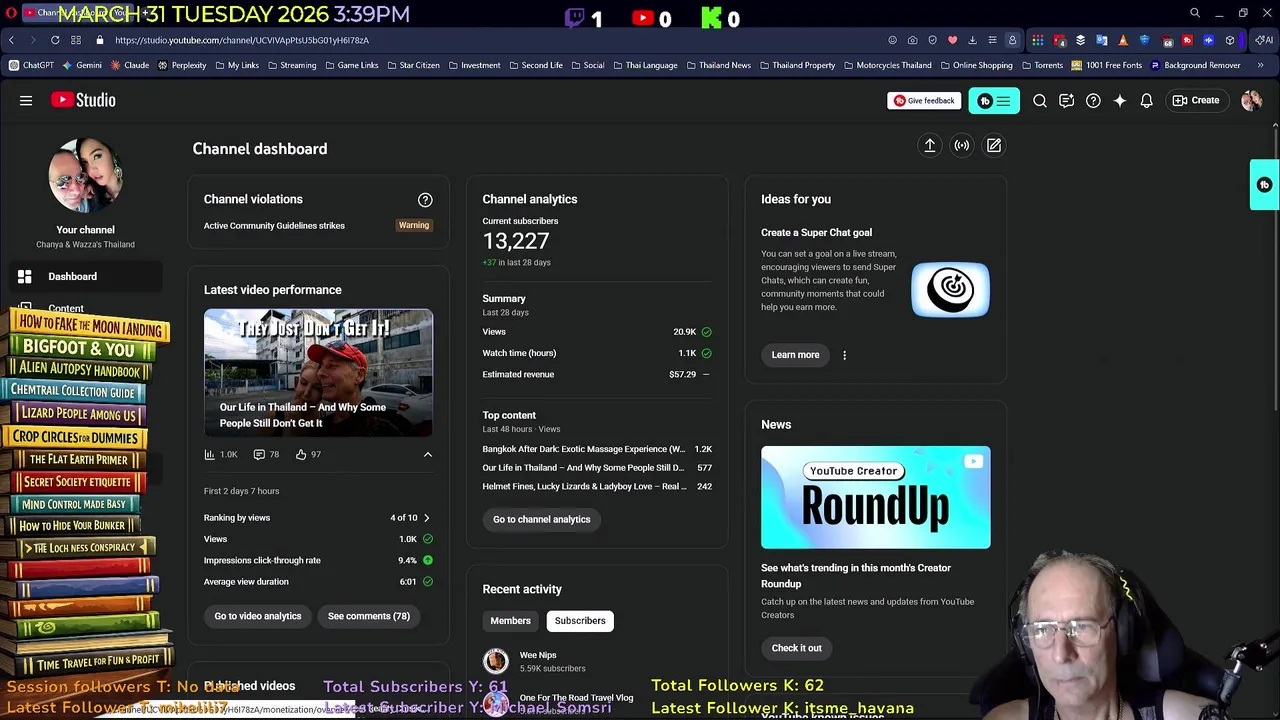1280x720 pixels.
Task: Open the Streaming bookmark folder
Action: pyautogui.click(x=292, y=65)
